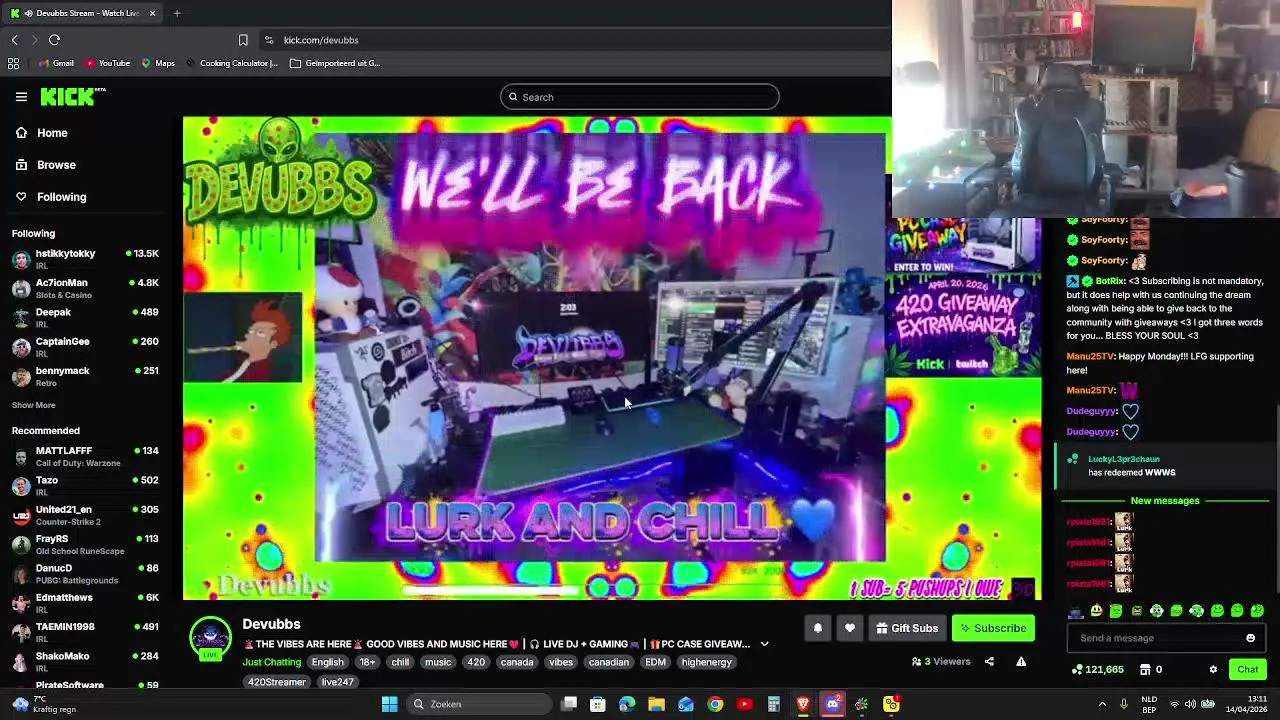Screen dimensions: 1280x720
Task: Open chat settings gear icon
Action: coord(1213,670)
